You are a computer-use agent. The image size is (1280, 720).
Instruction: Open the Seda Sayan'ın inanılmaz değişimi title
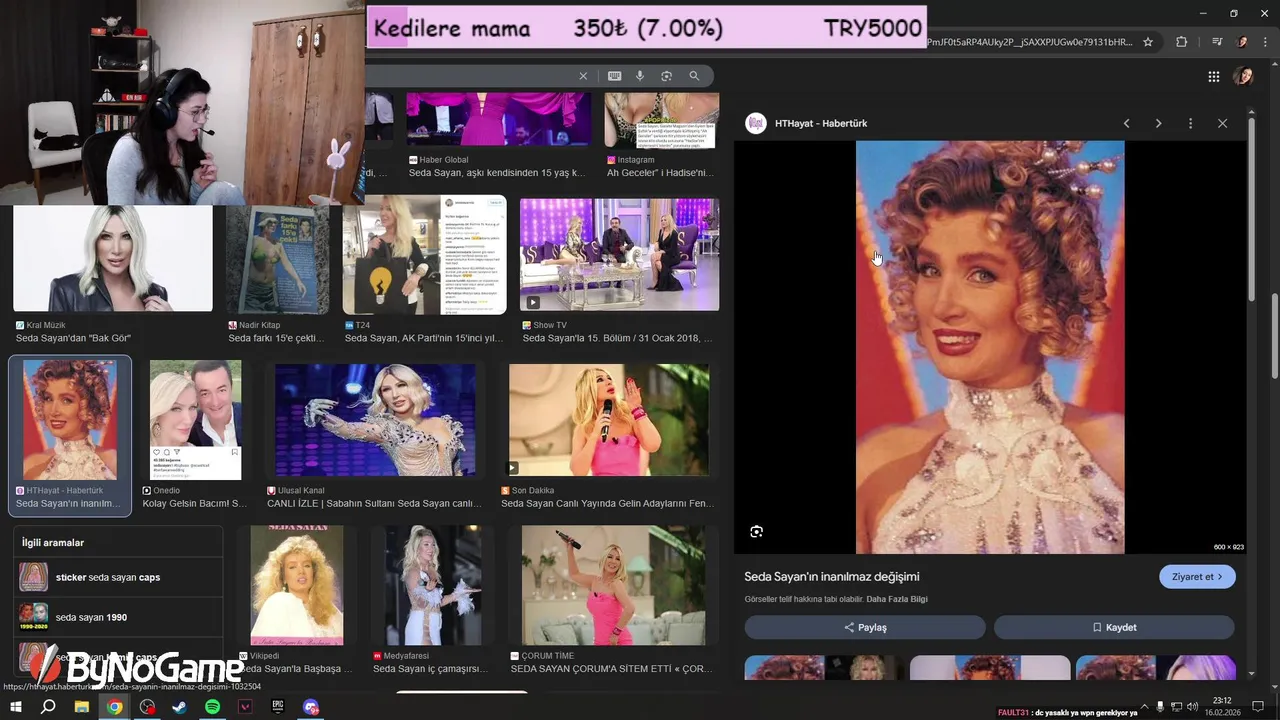pyautogui.click(x=831, y=576)
